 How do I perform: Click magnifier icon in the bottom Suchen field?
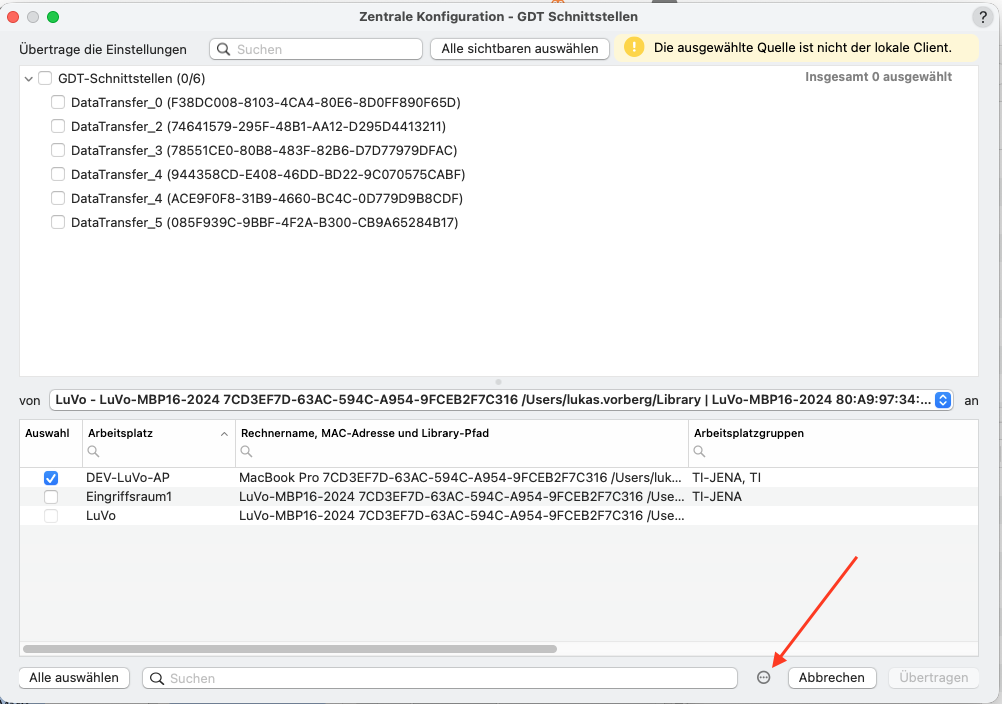click(x=157, y=678)
